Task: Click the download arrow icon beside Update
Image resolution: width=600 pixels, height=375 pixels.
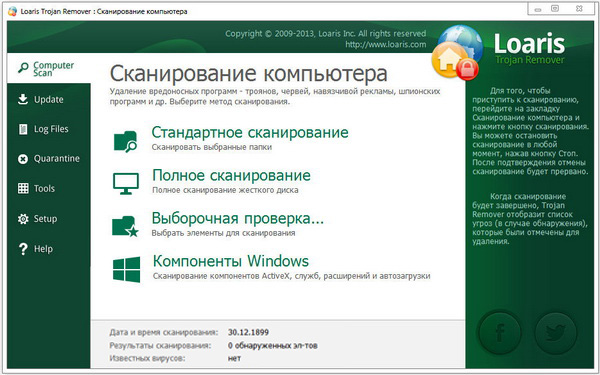Action: (23, 99)
